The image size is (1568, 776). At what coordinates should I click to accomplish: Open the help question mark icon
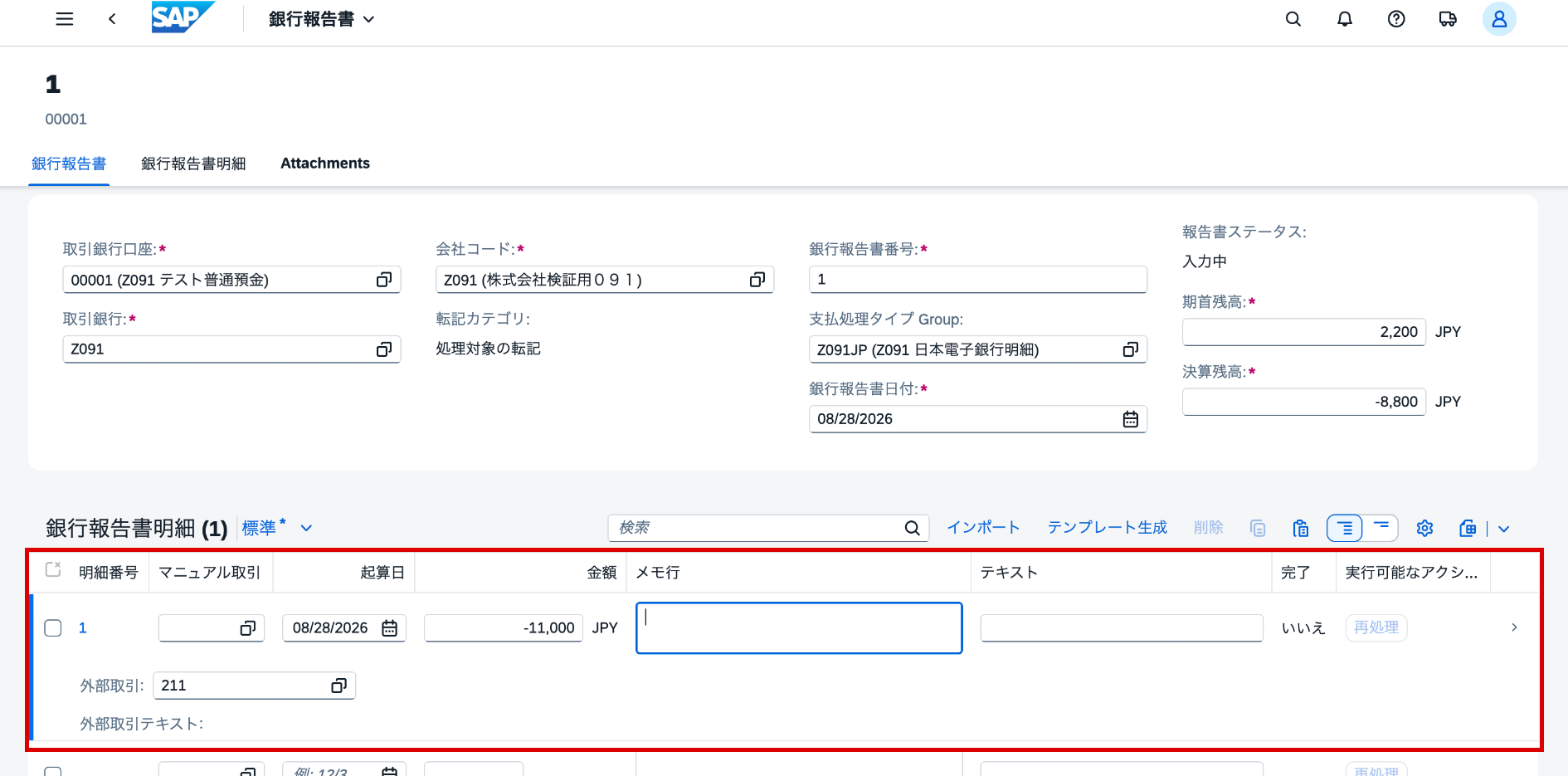click(x=1396, y=19)
